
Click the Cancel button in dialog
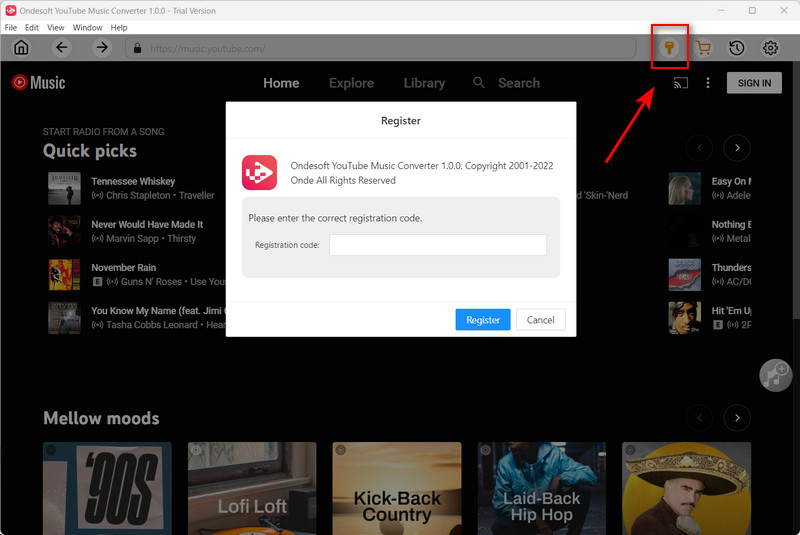tap(540, 320)
